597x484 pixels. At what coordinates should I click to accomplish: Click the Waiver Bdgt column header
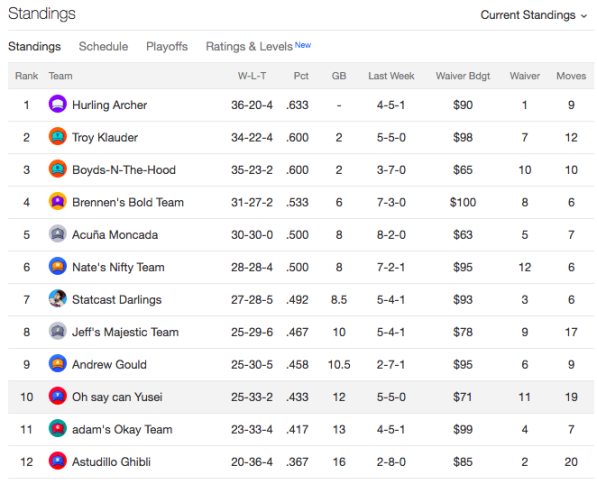463,76
